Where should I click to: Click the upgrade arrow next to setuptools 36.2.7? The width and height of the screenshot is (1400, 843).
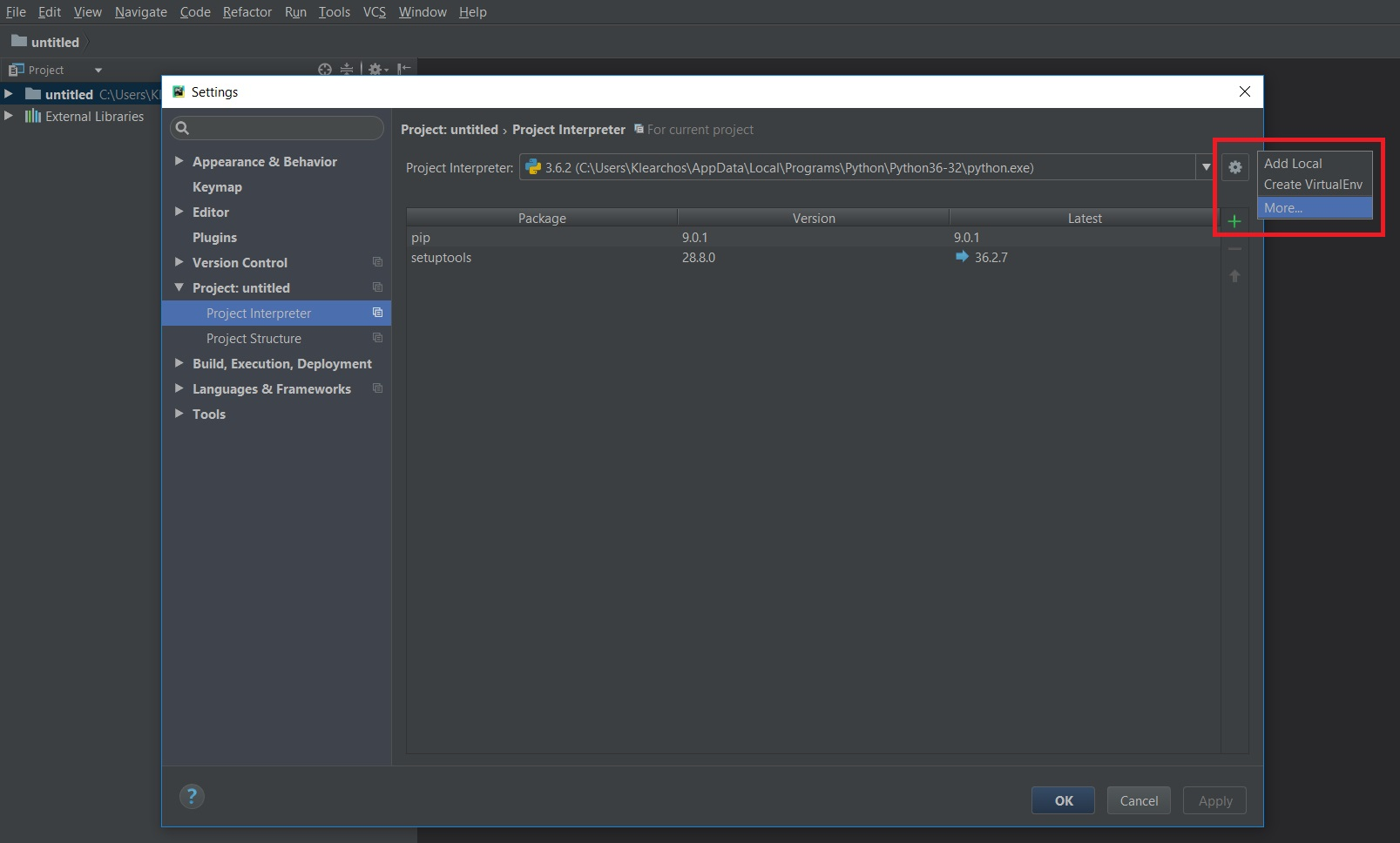962,257
